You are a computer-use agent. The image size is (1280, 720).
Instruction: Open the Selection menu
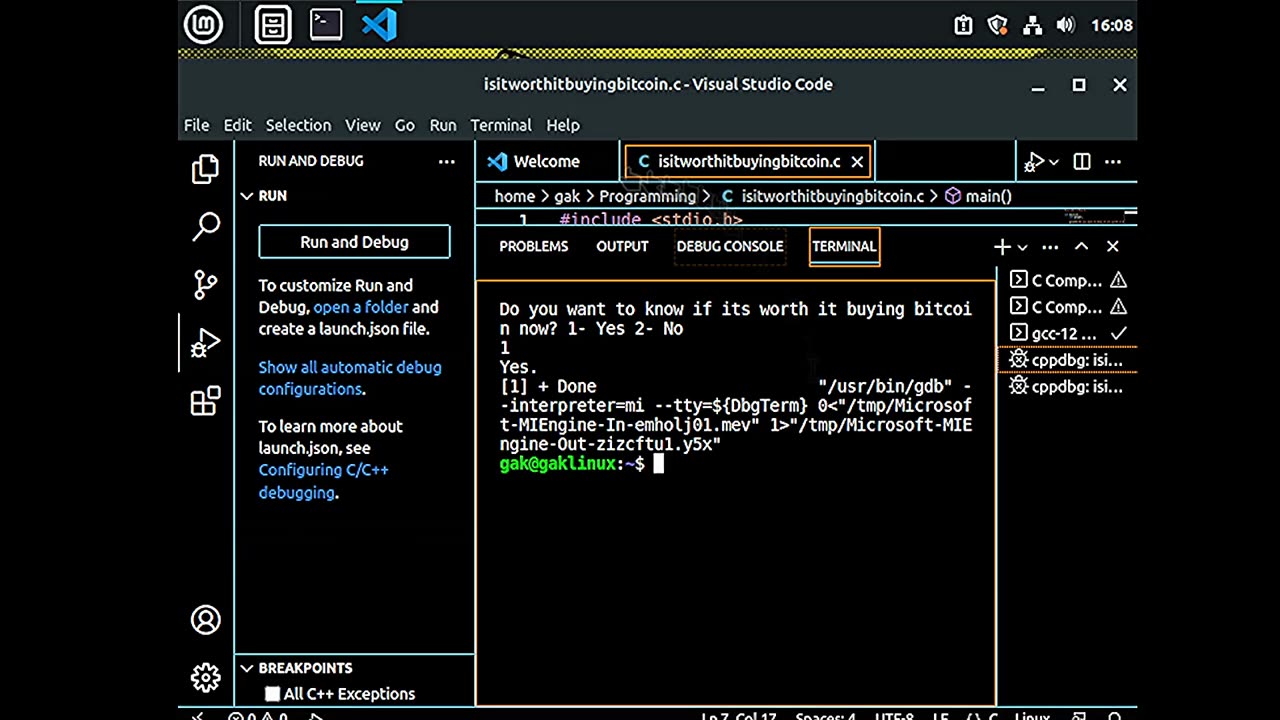[x=298, y=125]
